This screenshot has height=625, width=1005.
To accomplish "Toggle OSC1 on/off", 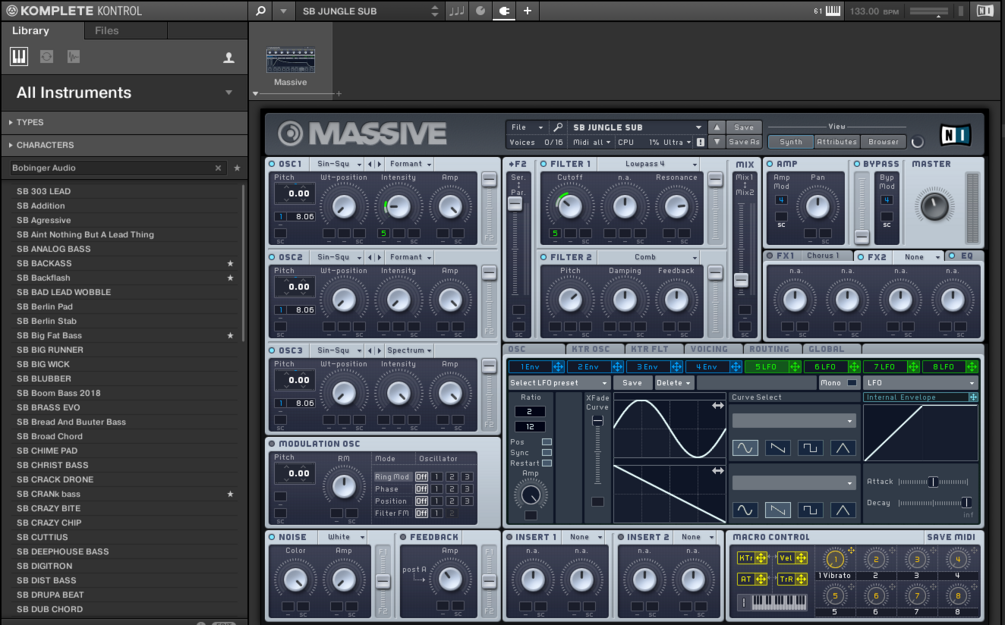I will coord(272,164).
